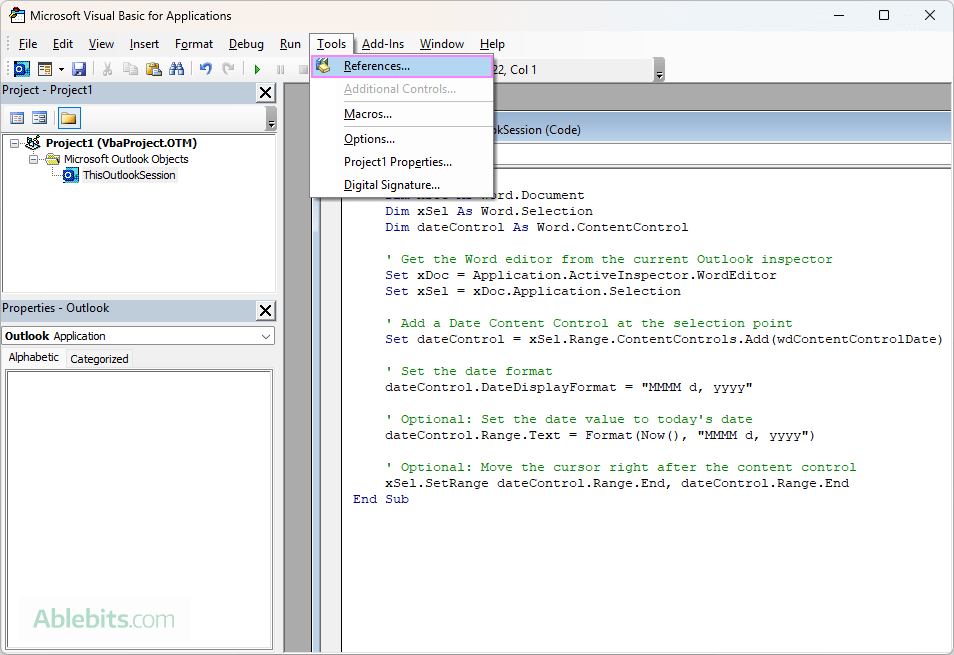Click the 'Dim xSel As Word.Selection' line
This screenshot has width=954, height=655.
tap(489, 211)
